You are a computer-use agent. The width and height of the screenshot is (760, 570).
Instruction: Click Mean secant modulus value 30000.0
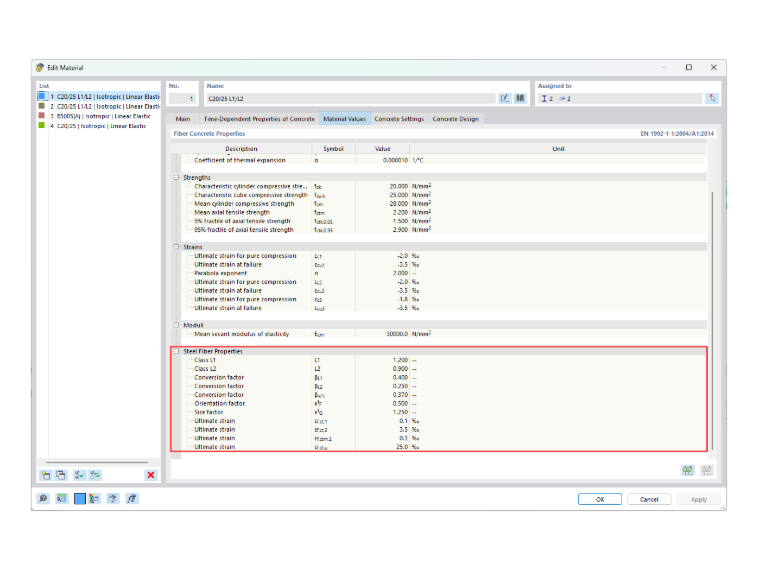pos(397,334)
